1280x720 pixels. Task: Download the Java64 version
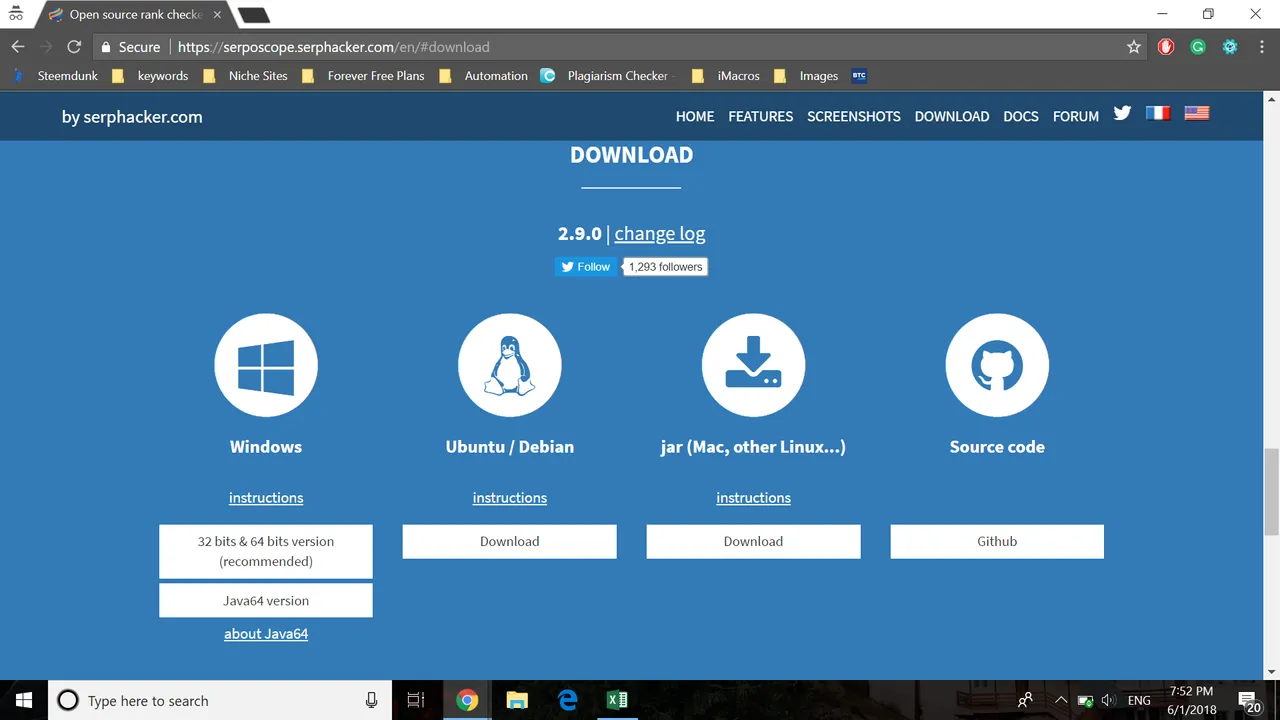point(266,601)
